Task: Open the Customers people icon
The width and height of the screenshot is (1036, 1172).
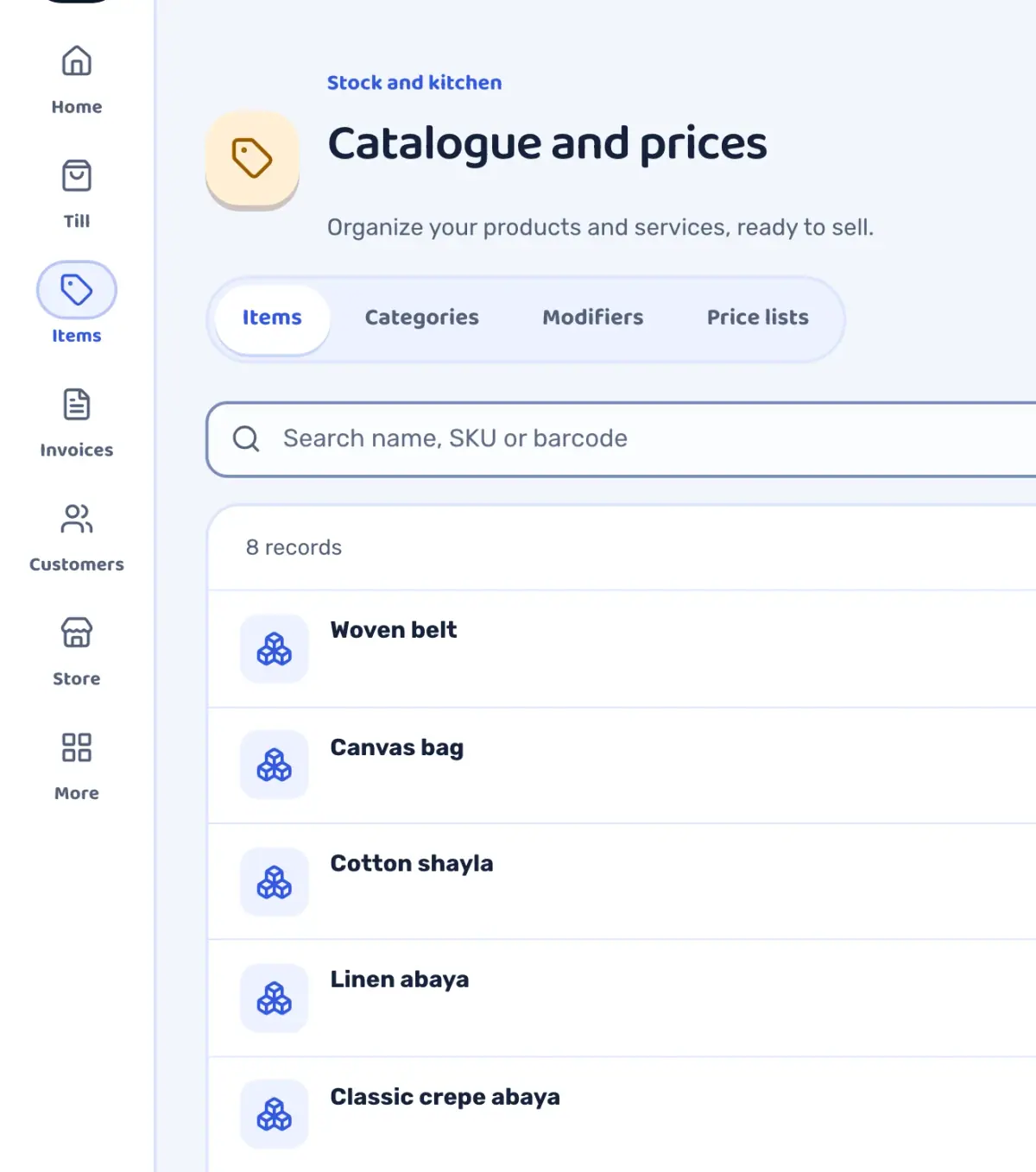Action: [77, 519]
